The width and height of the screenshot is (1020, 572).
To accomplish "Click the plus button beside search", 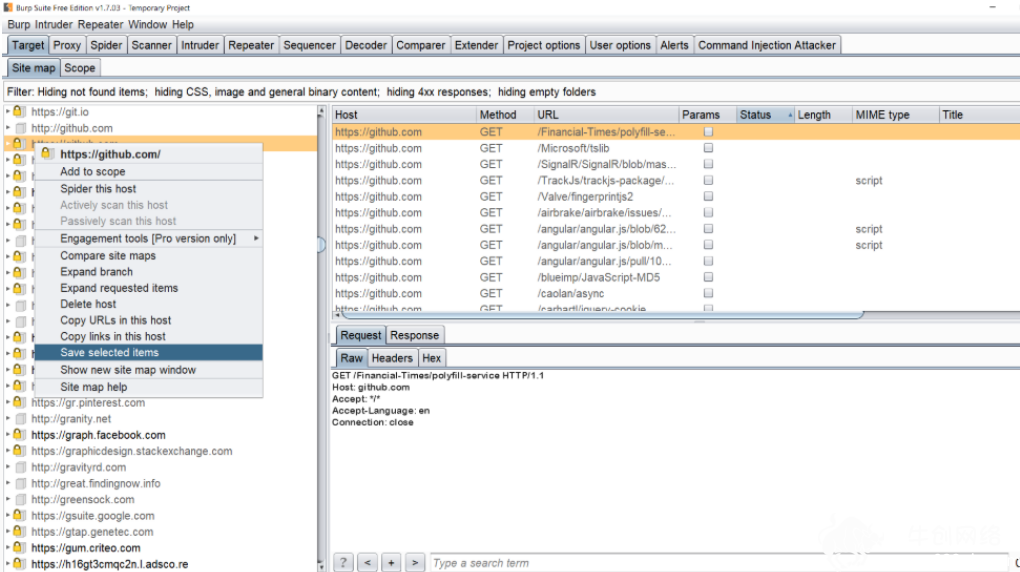I will [x=391, y=562].
